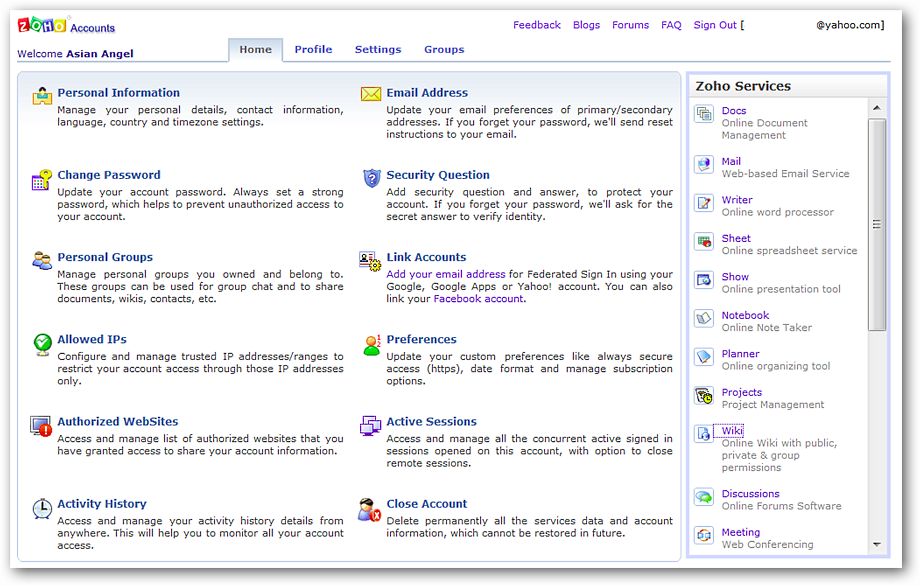Open the Mail service link
Screen dimensions: 920x586
(x=731, y=161)
